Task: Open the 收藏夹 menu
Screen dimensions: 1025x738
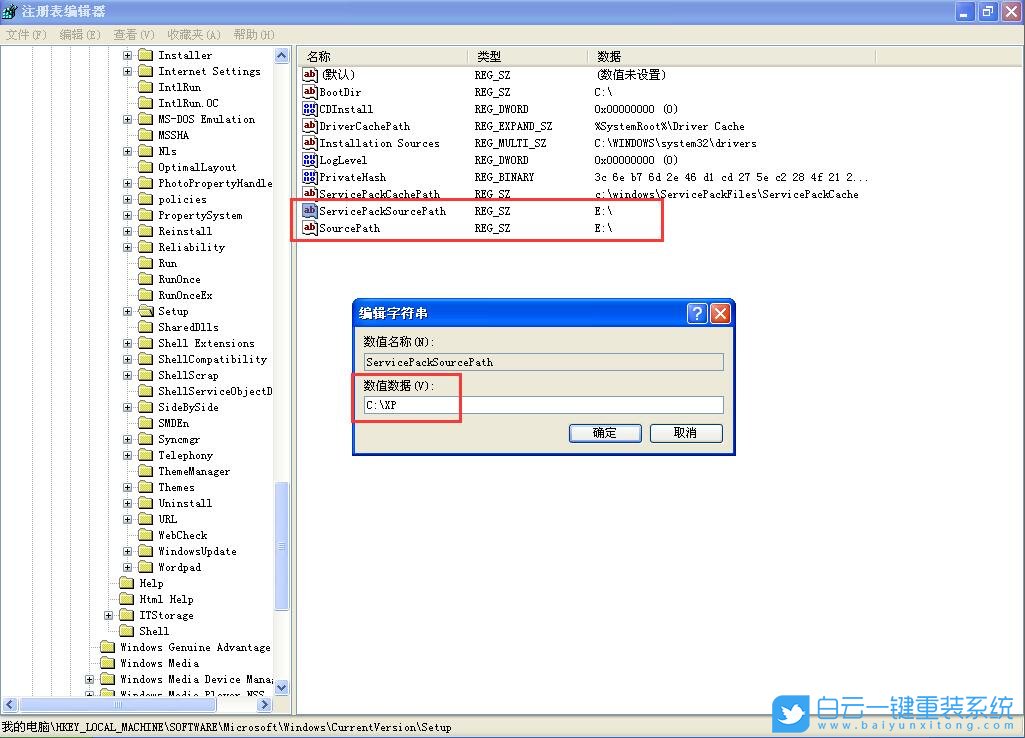Action: point(192,34)
